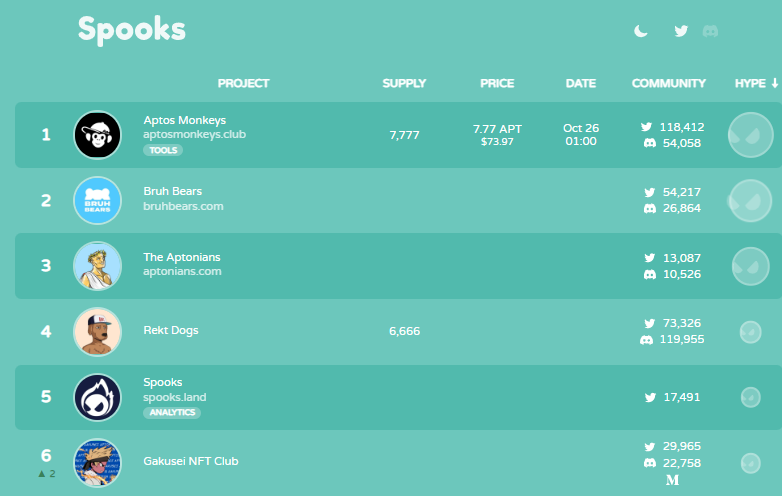Screen dimensions: 782x496
Task: Select the Spooks project name in row 5
Action: pos(163,382)
